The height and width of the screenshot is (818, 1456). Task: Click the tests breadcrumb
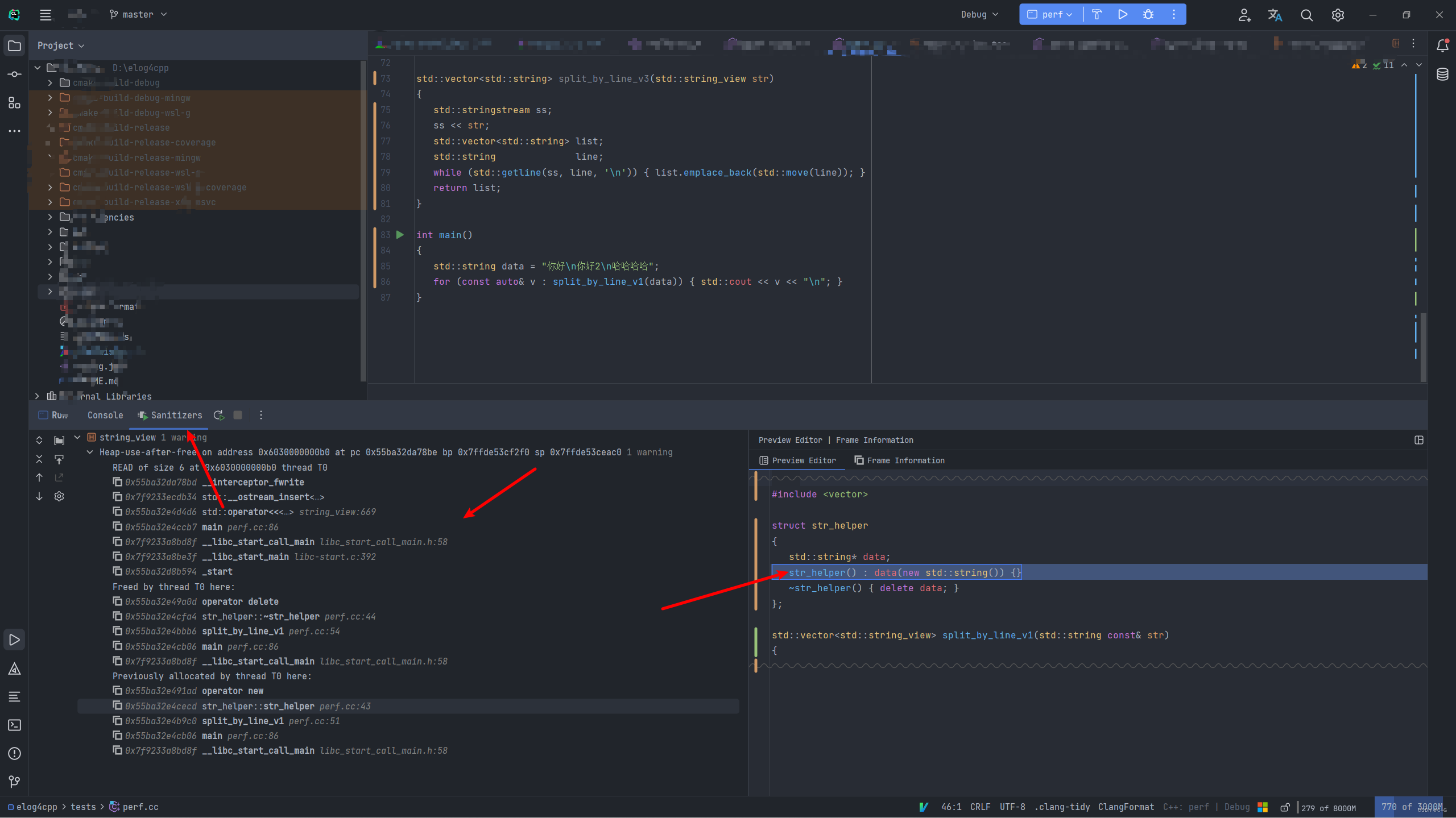click(x=83, y=807)
